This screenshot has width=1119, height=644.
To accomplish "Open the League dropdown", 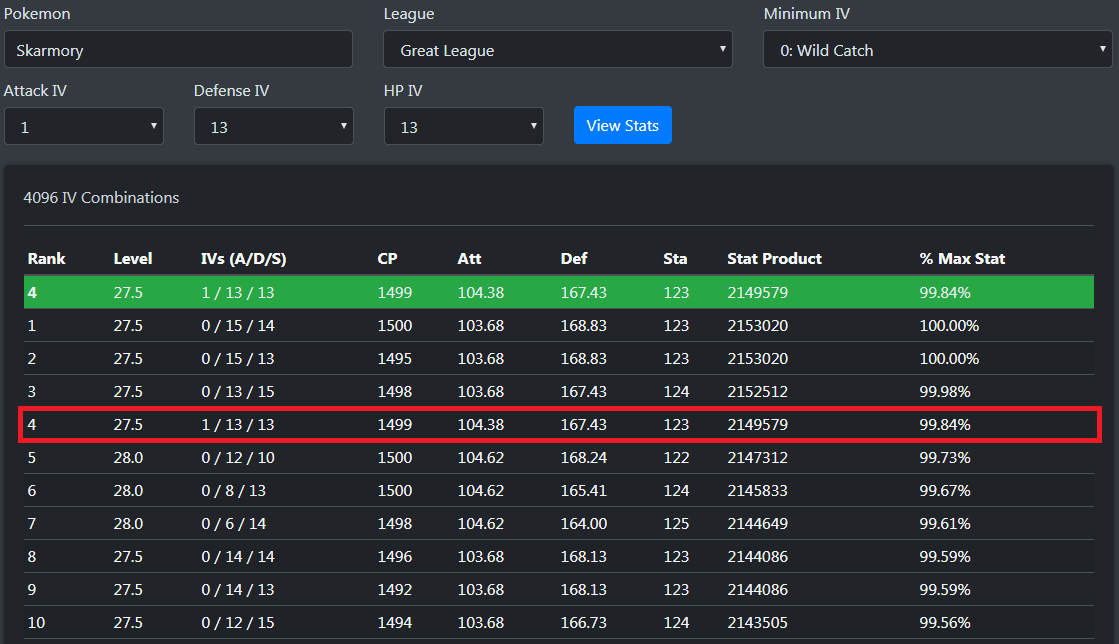I will click(x=557, y=49).
